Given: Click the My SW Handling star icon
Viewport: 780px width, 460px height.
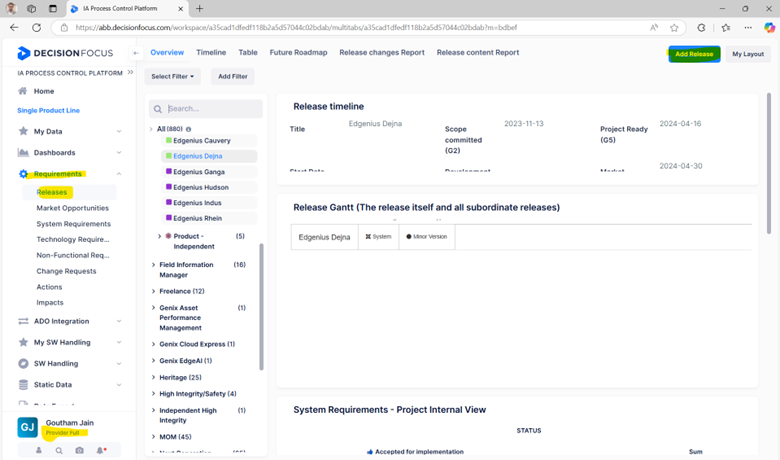Looking at the screenshot, I should pos(23,342).
